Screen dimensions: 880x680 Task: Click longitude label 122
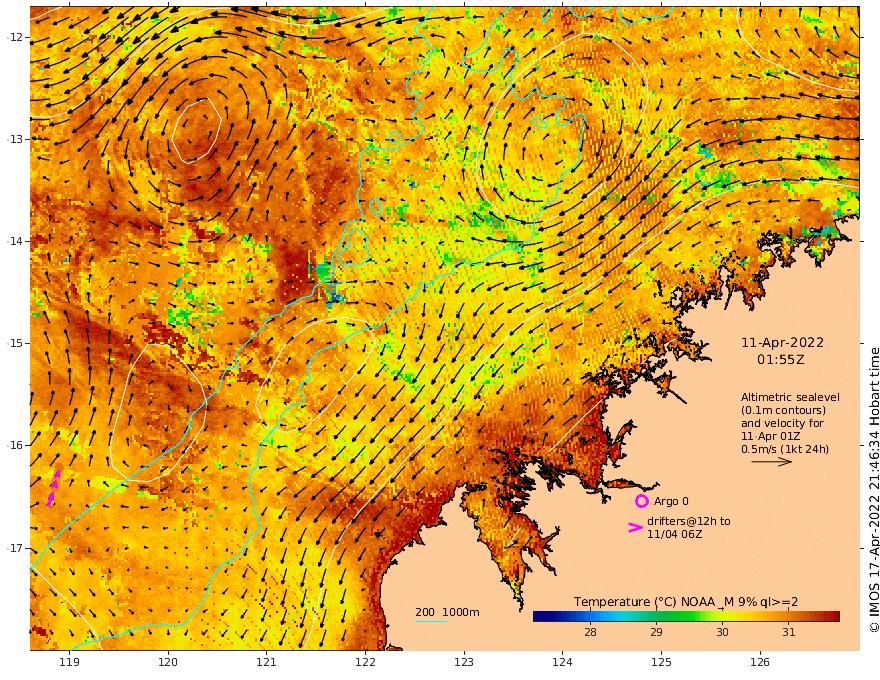click(365, 662)
